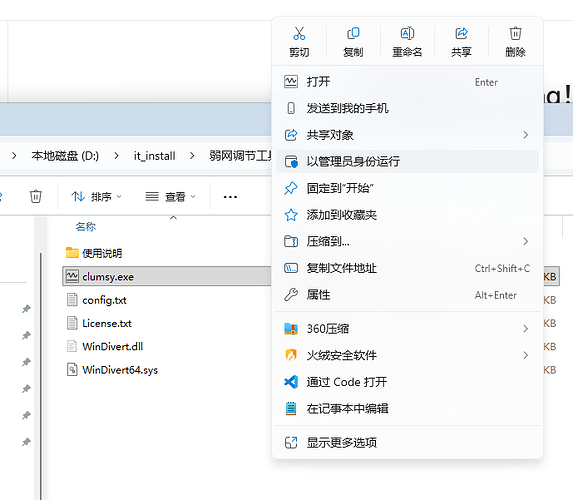
Task: Click the it_install breadcrumb segment
Action: point(155,156)
